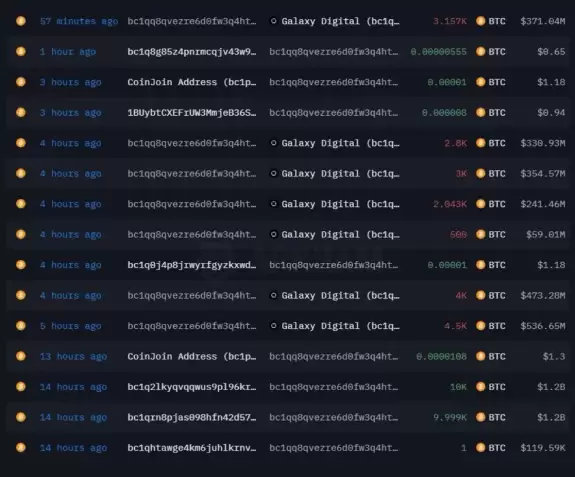Open sender address bc1q0j4p8jrwyrfgyzkxwd…
The image size is (575, 477).
[192, 265]
